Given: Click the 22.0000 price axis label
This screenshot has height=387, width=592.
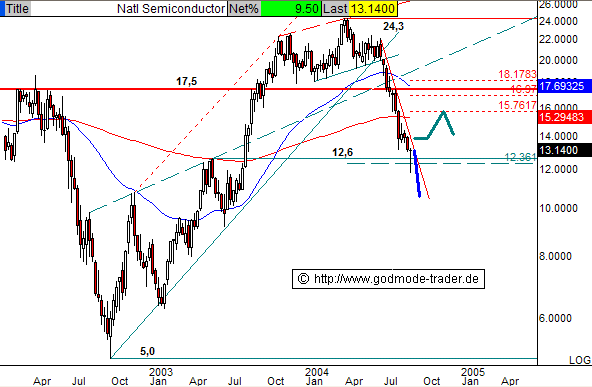Looking at the screenshot, I should point(558,39).
